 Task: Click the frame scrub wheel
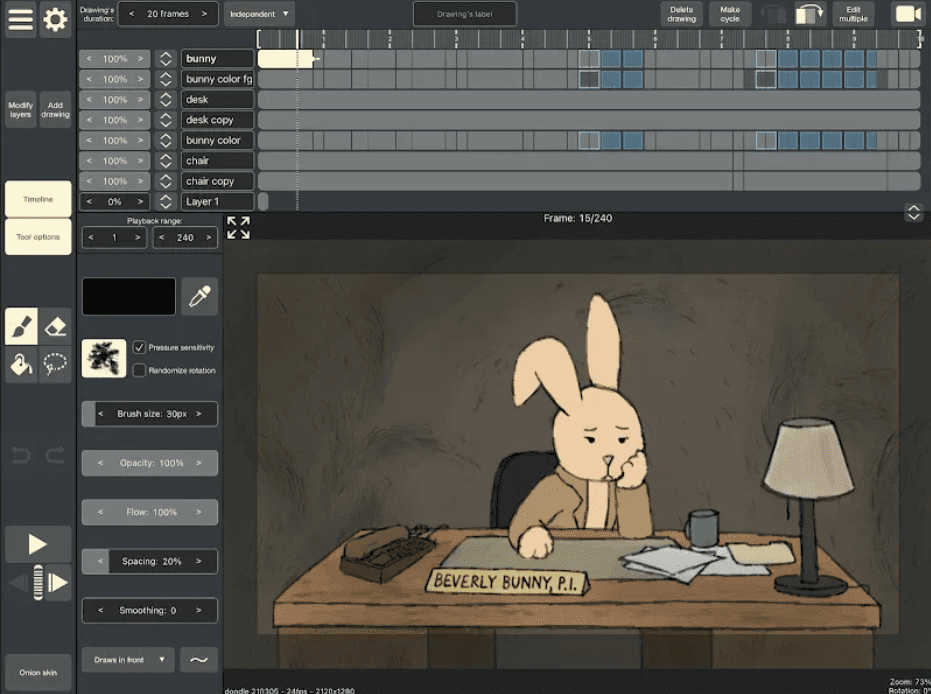point(38,582)
